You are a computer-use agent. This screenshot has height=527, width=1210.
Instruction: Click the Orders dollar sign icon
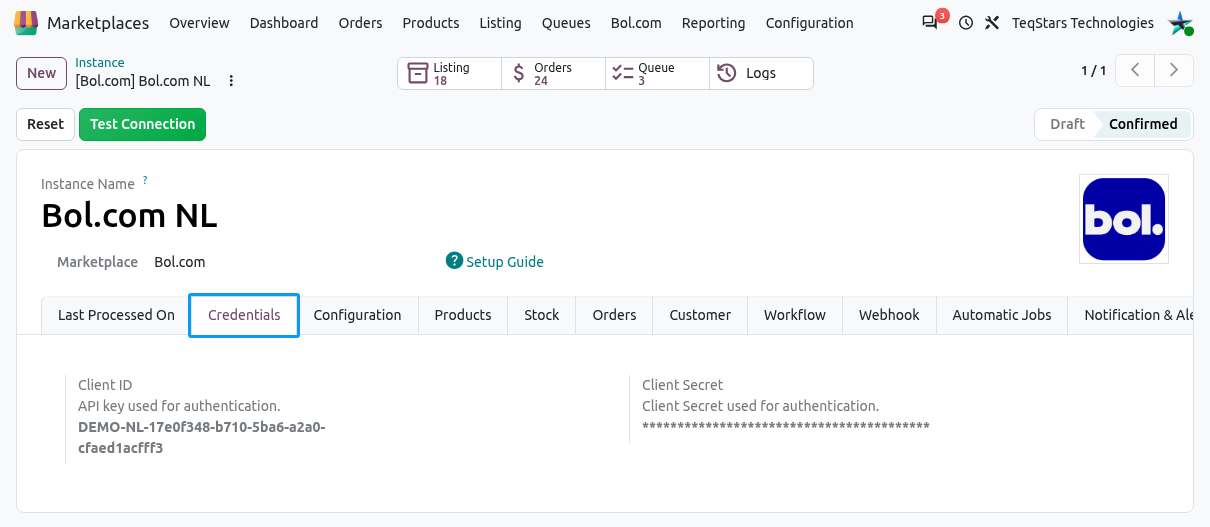click(518, 73)
